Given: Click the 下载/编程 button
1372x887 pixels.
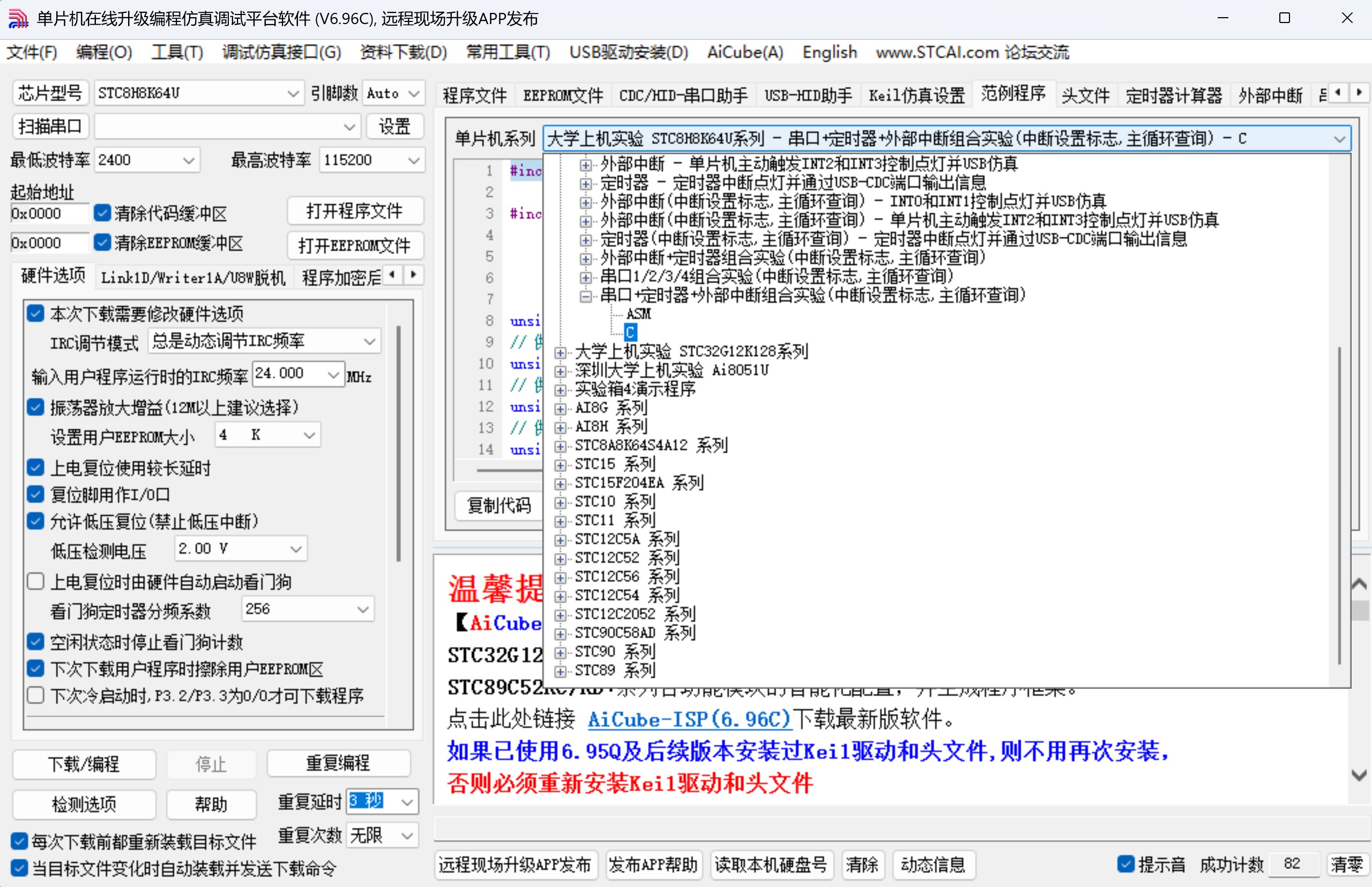Looking at the screenshot, I should point(84,764).
